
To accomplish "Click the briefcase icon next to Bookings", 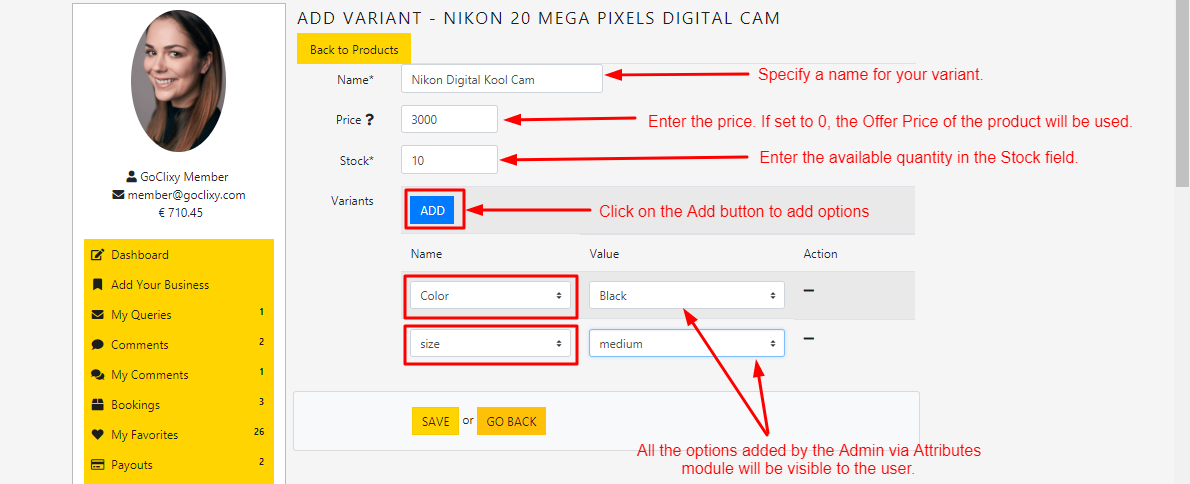I will point(98,405).
